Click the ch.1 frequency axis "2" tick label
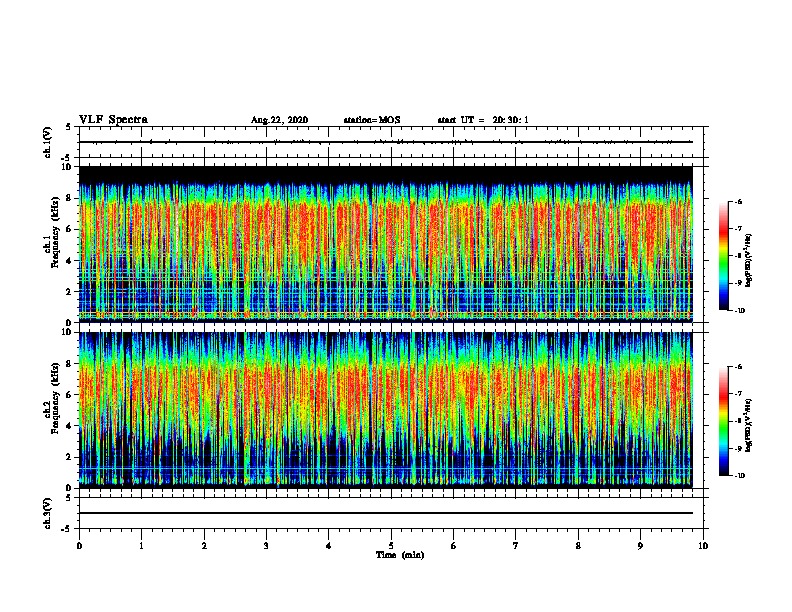 (69, 292)
